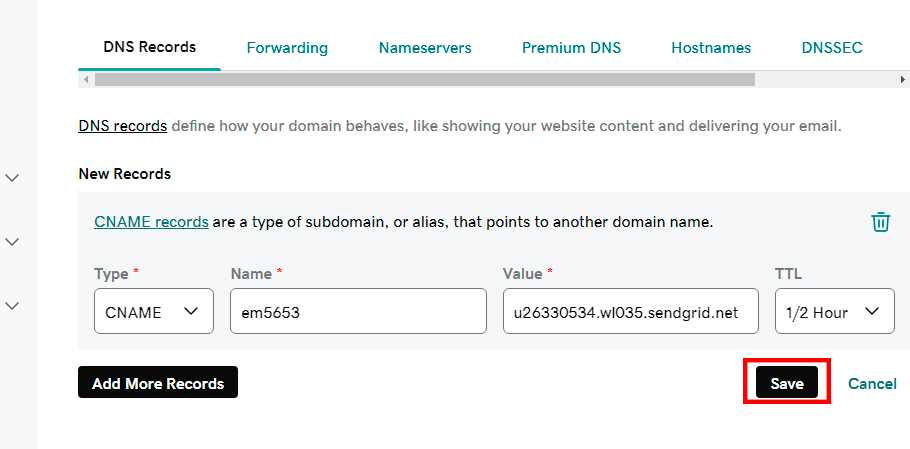Click the Value field with sendgrid.net address
This screenshot has height=449, width=910.
[x=630, y=312]
